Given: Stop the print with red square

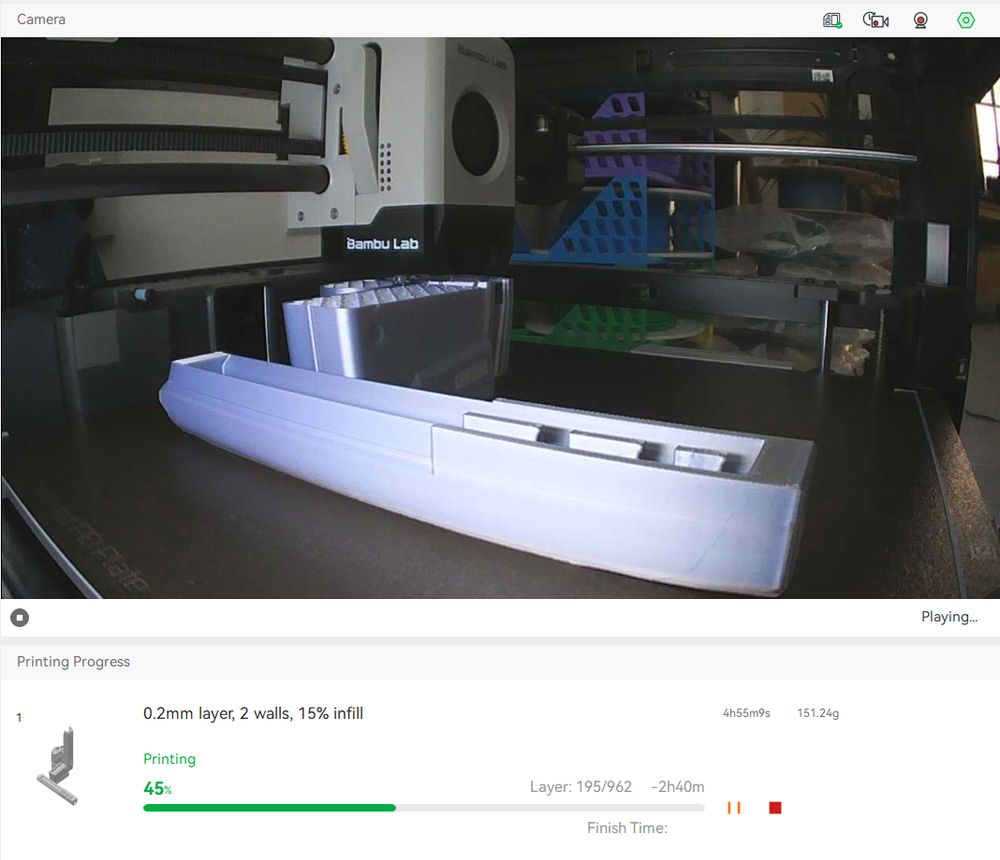Looking at the screenshot, I should tap(775, 808).
